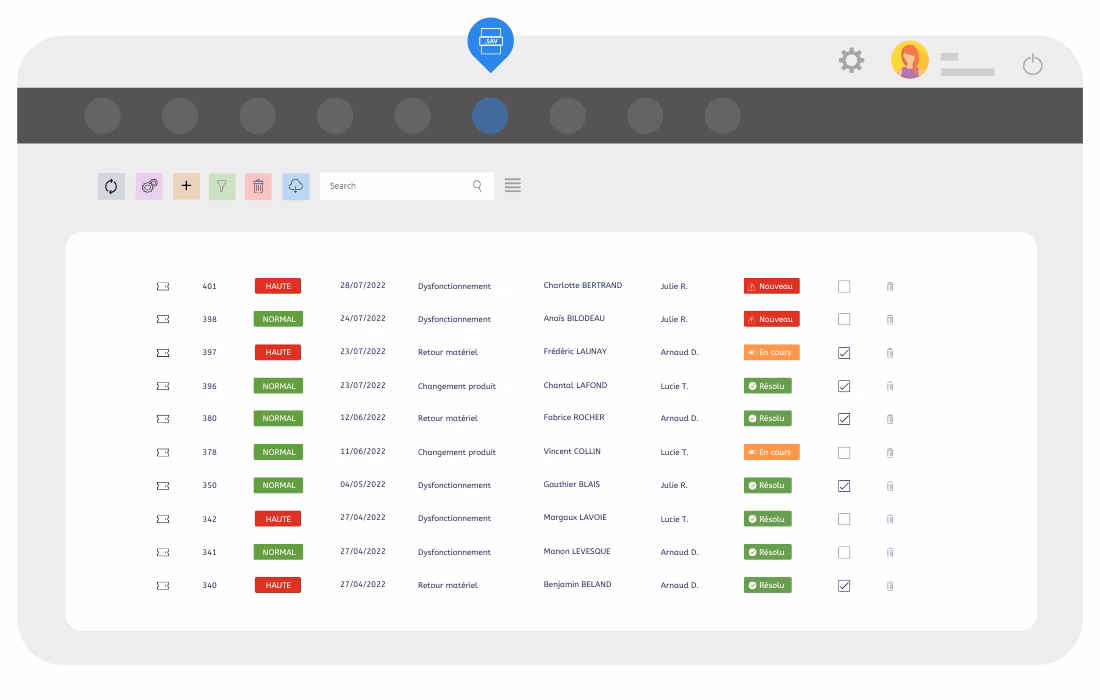
Task: Open the user avatar profile menu
Action: (909, 61)
